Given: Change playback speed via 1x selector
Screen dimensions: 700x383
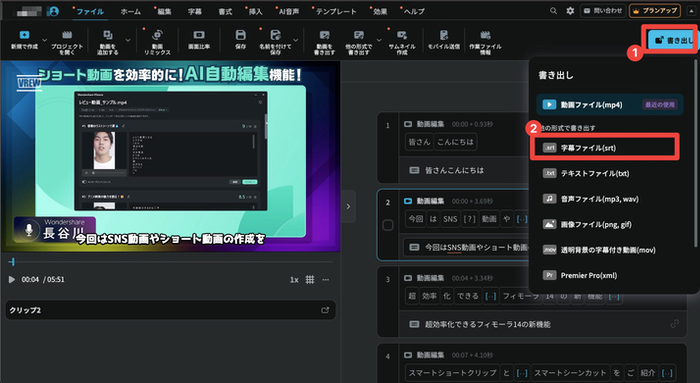Looking at the screenshot, I should click(x=294, y=280).
